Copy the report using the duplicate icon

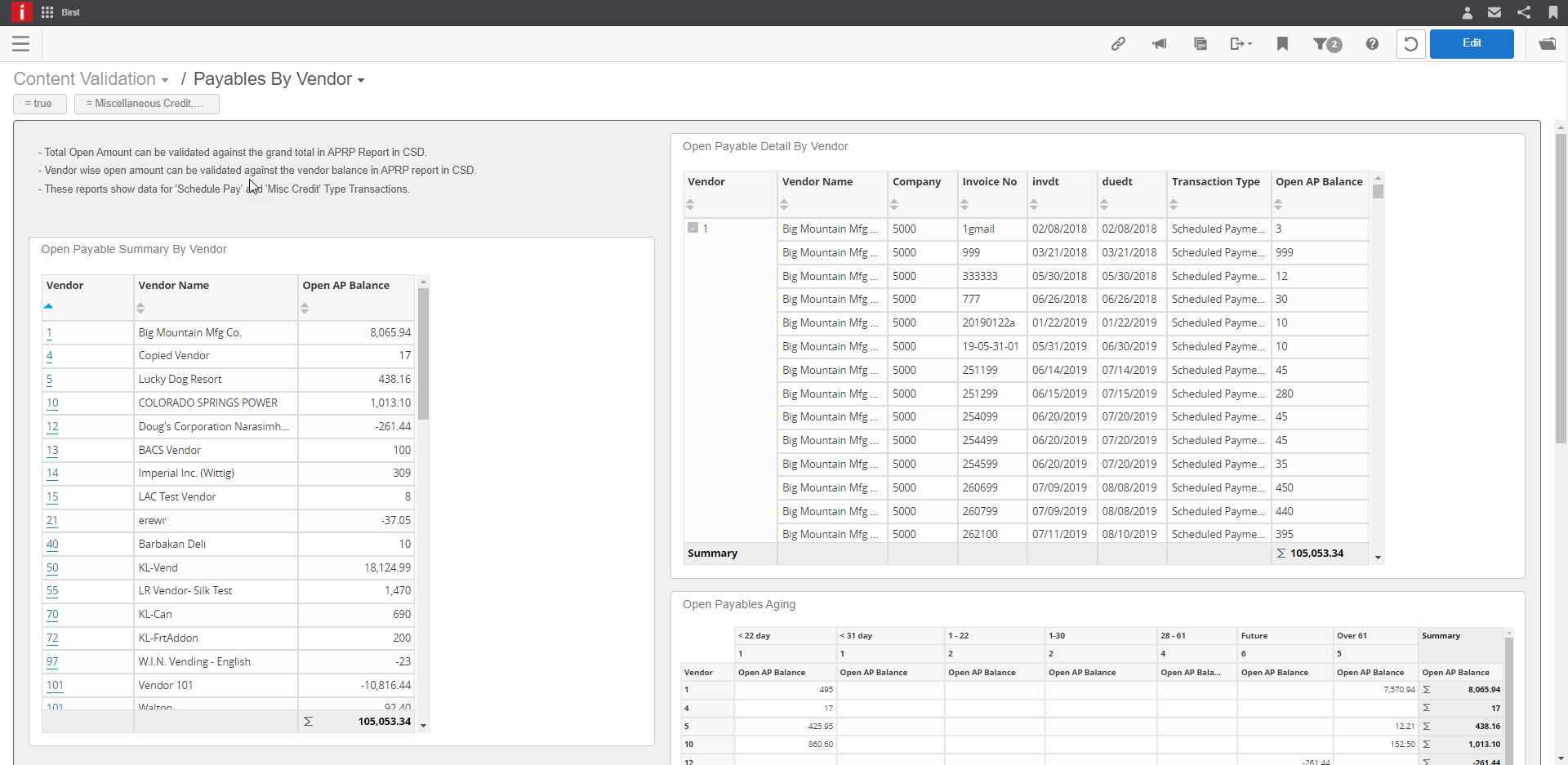pos(1200,44)
